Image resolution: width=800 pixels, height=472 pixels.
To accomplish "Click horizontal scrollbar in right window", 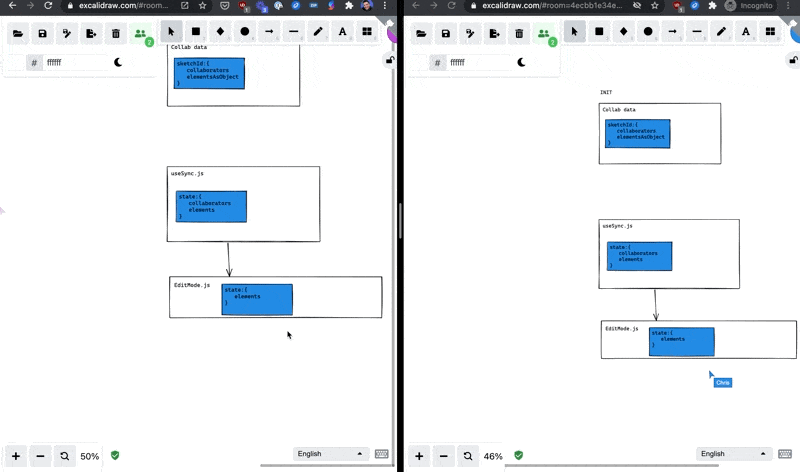I will point(612,465).
